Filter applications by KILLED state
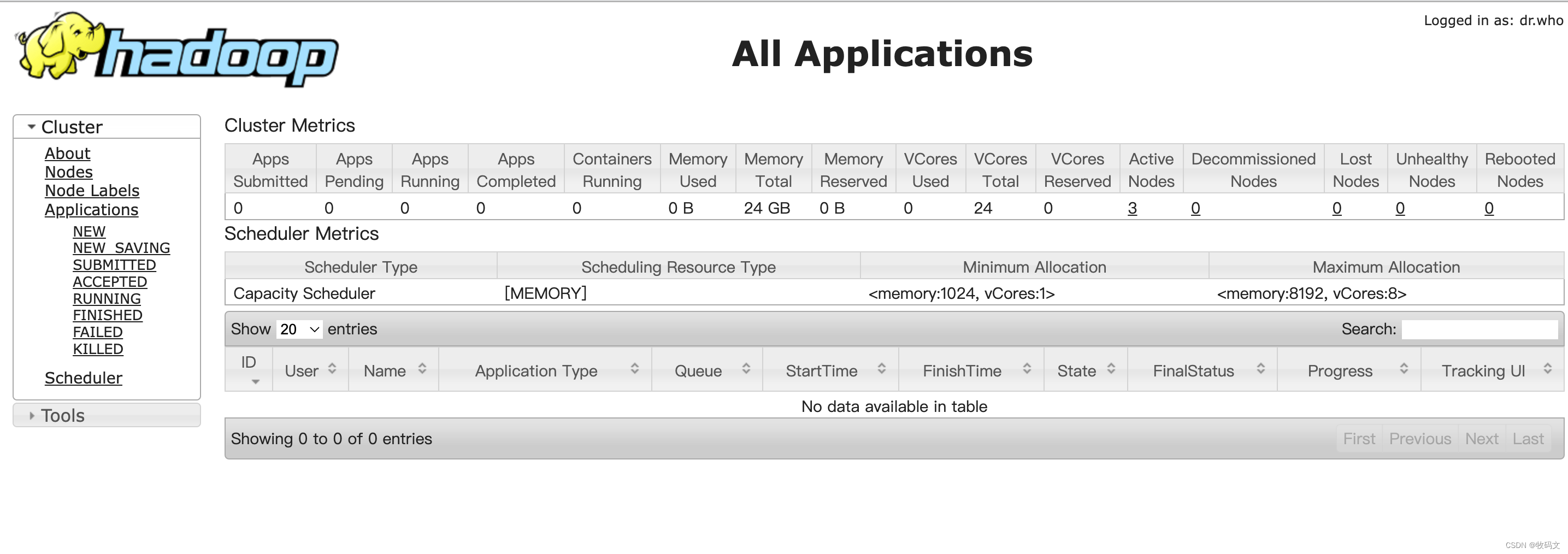The height and width of the screenshot is (554, 1568). [x=98, y=350]
